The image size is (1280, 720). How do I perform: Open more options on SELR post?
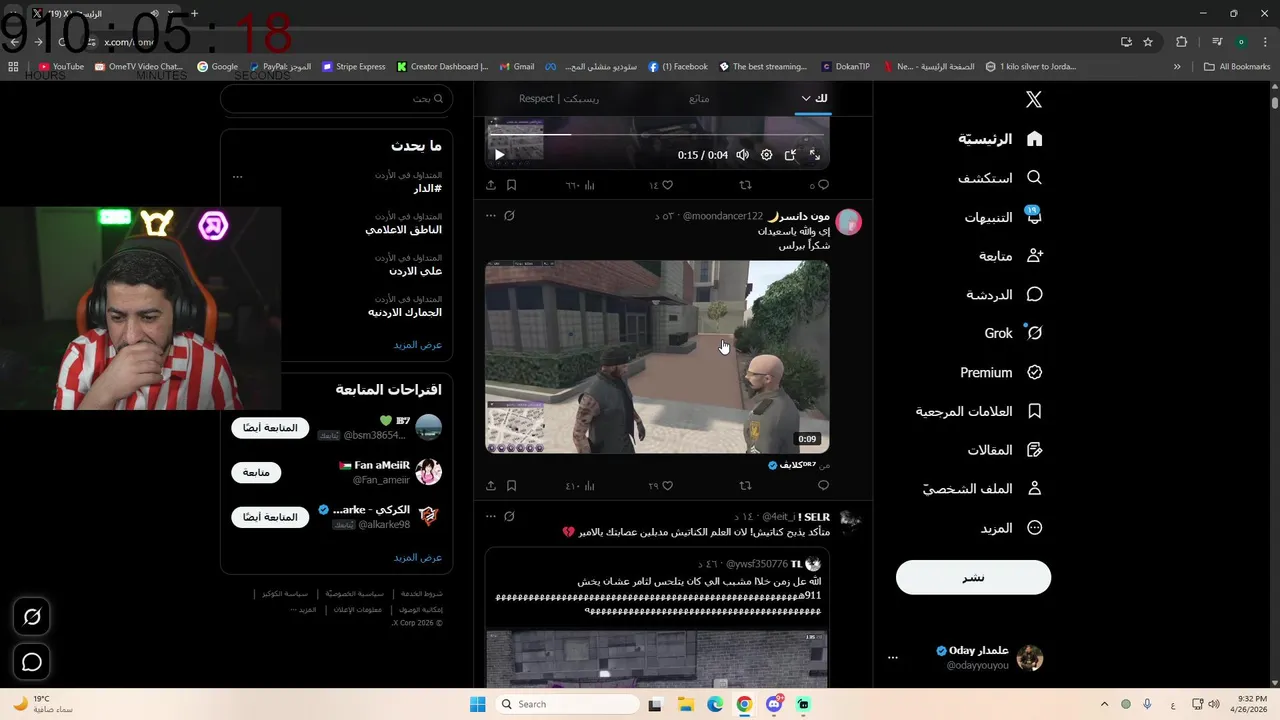coord(490,517)
